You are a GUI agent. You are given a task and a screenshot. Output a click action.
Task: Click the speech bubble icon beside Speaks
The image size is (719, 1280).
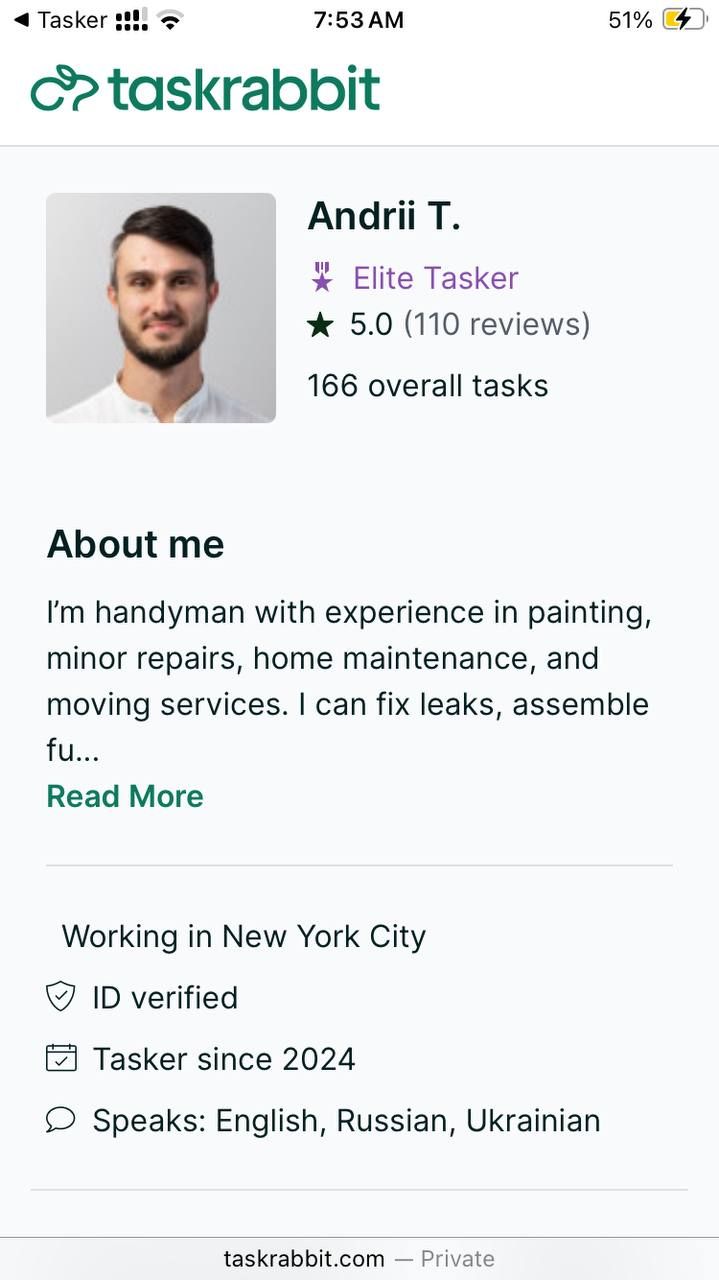point(60,1120)
